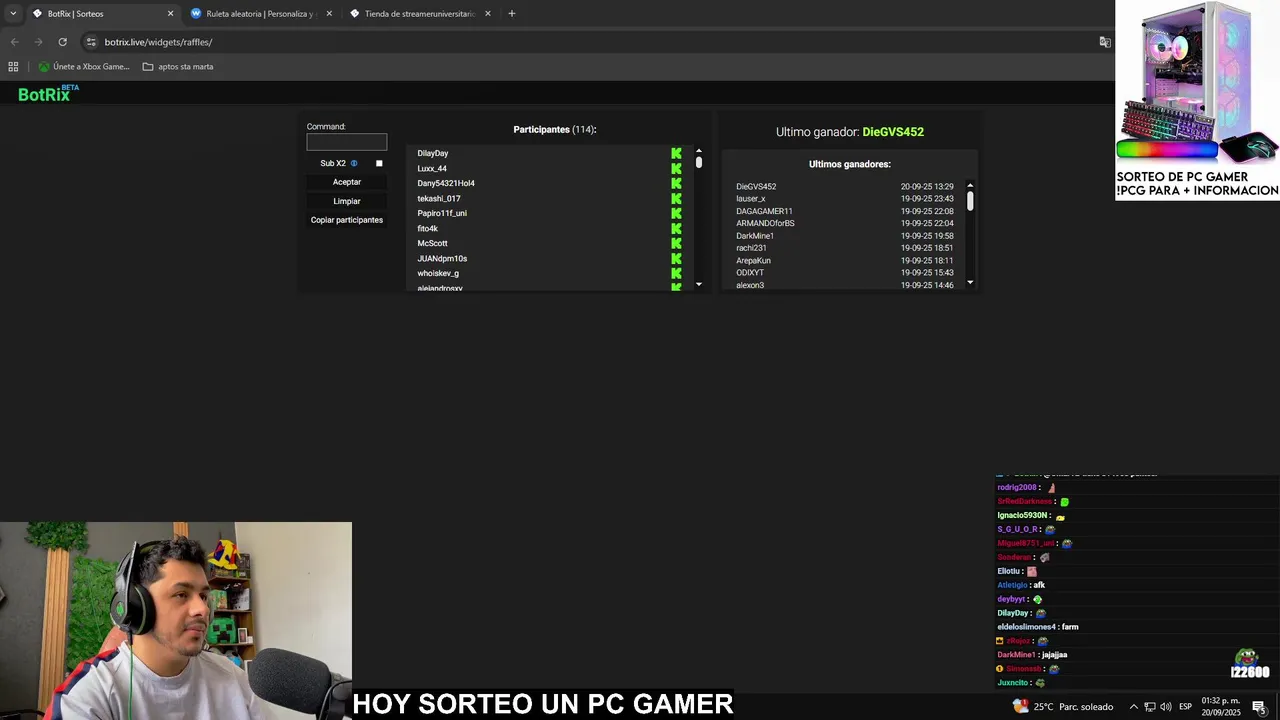1280x720 pixels.
Task: Click the Kick icon beside DilayDay
Action: (676, 154)
